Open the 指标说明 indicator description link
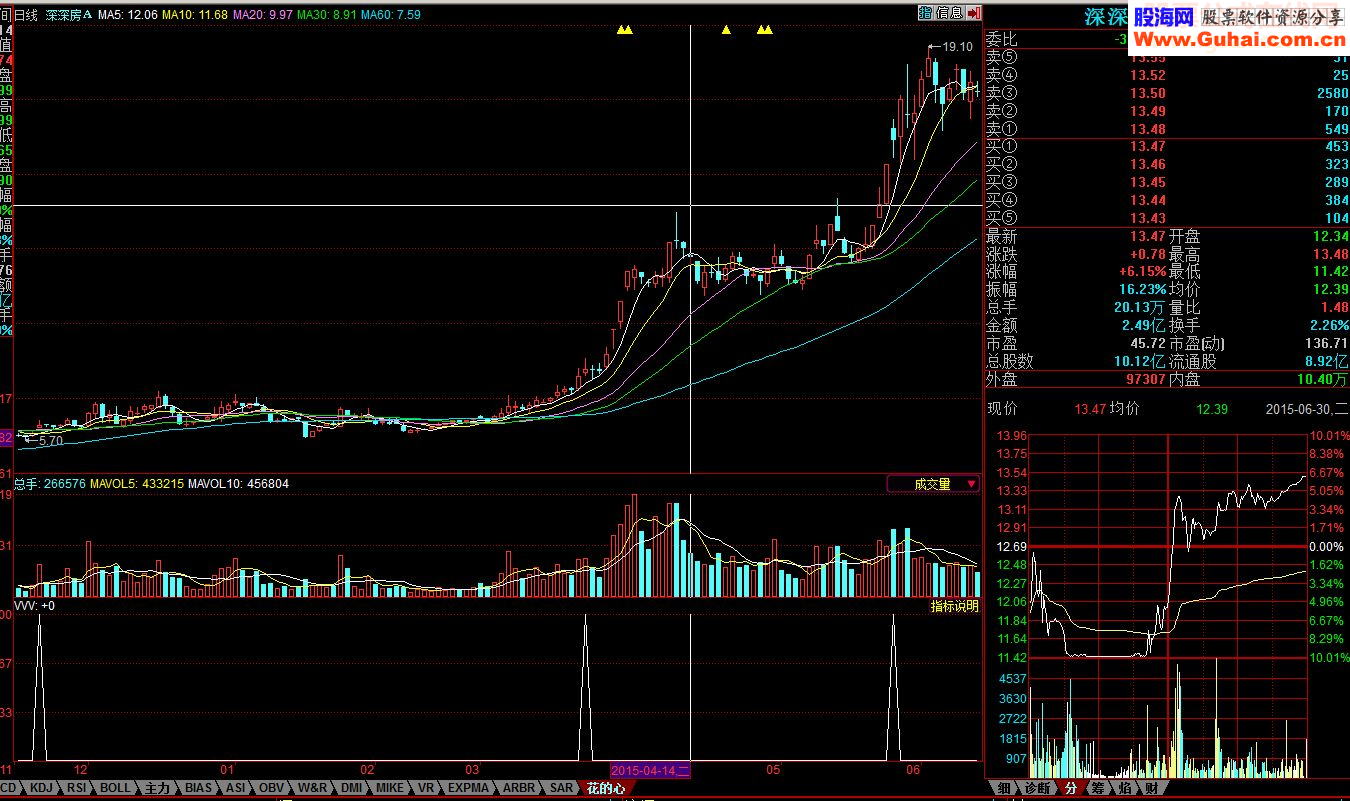This screenshot has height=801, width=1350. (954, 606)
